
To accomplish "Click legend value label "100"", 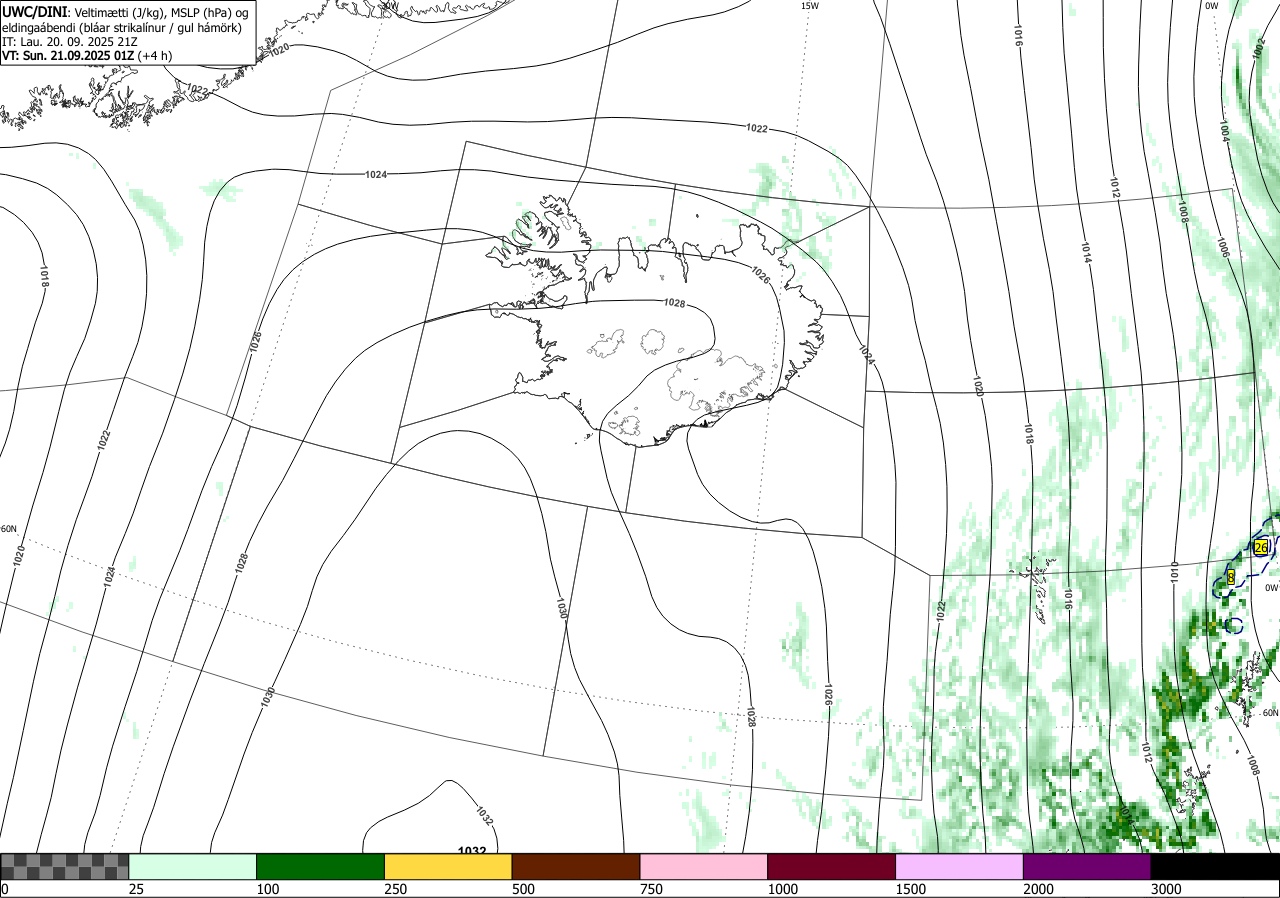I will point(268,889).
